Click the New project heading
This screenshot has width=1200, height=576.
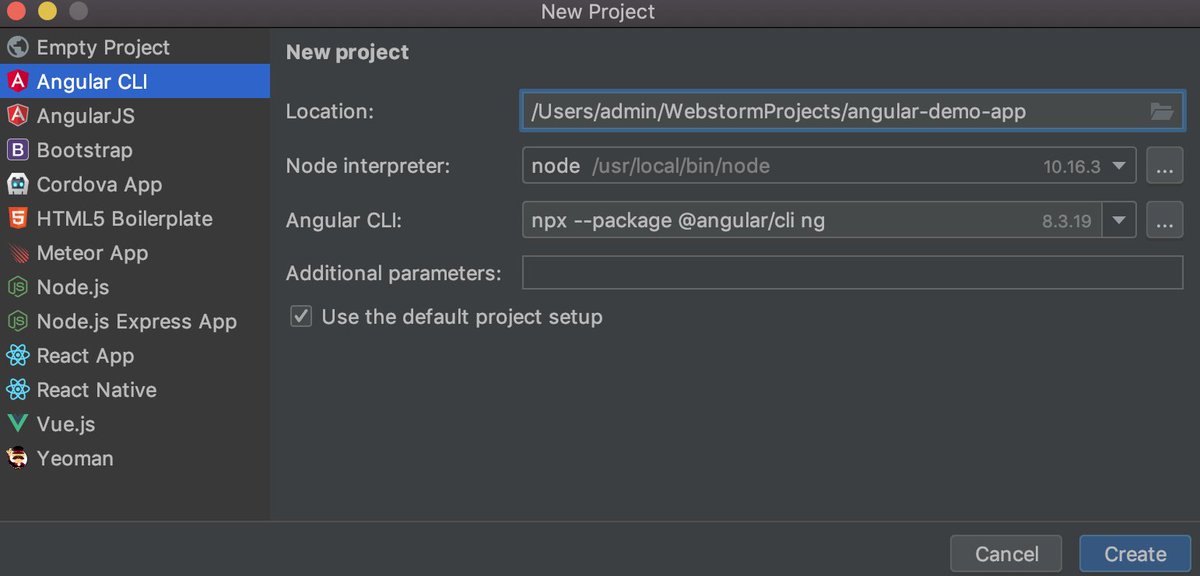point(347,52)
